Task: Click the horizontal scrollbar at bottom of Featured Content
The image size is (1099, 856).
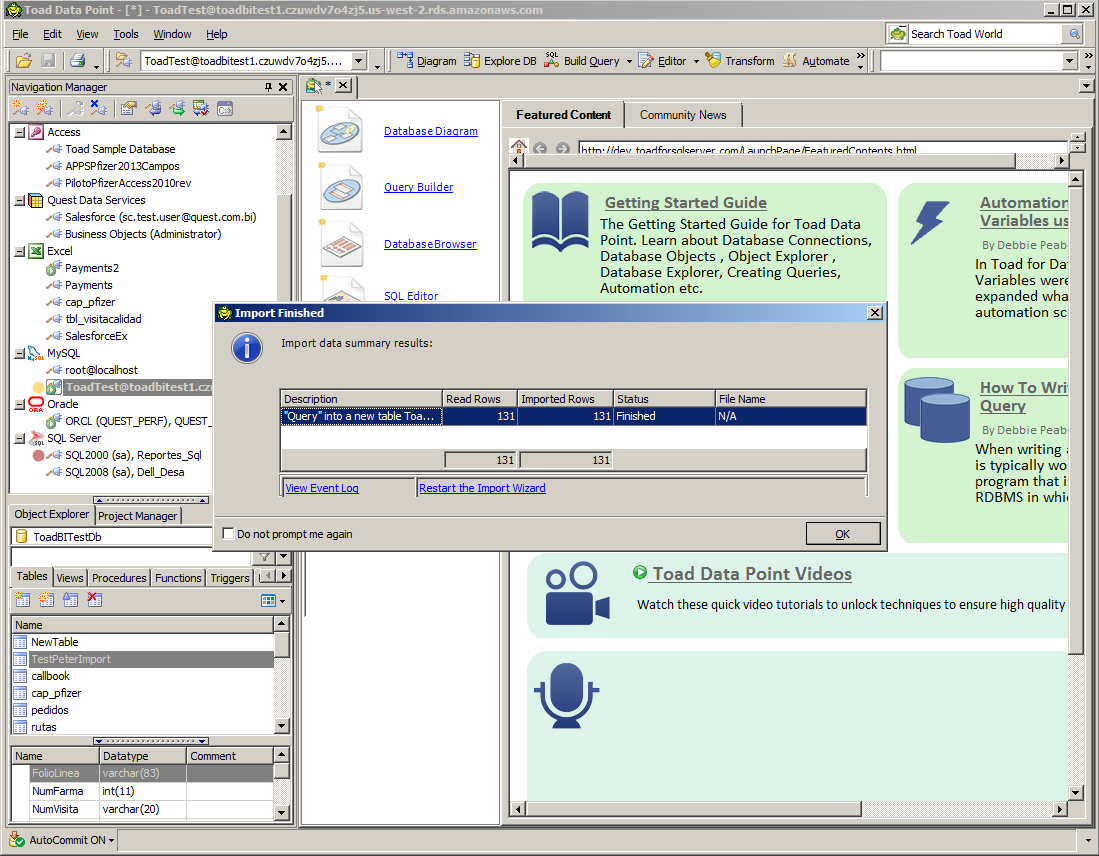Action: [x=693, y=809]
